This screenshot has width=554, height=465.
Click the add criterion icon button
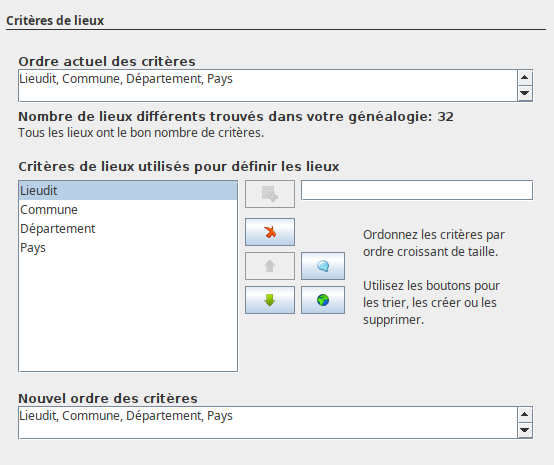point(270,194)
